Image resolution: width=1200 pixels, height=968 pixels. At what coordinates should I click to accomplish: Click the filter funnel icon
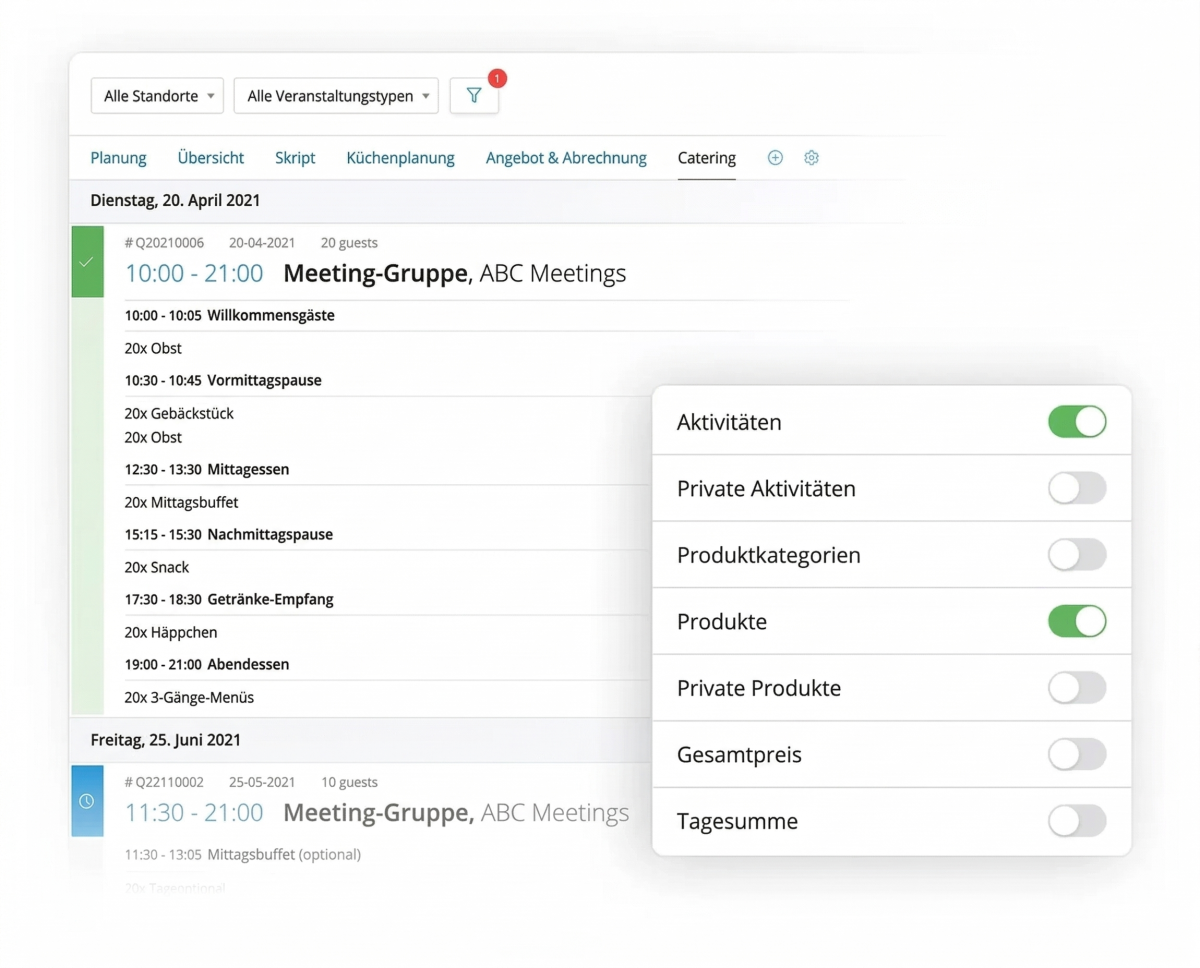[x=474, y=96]
